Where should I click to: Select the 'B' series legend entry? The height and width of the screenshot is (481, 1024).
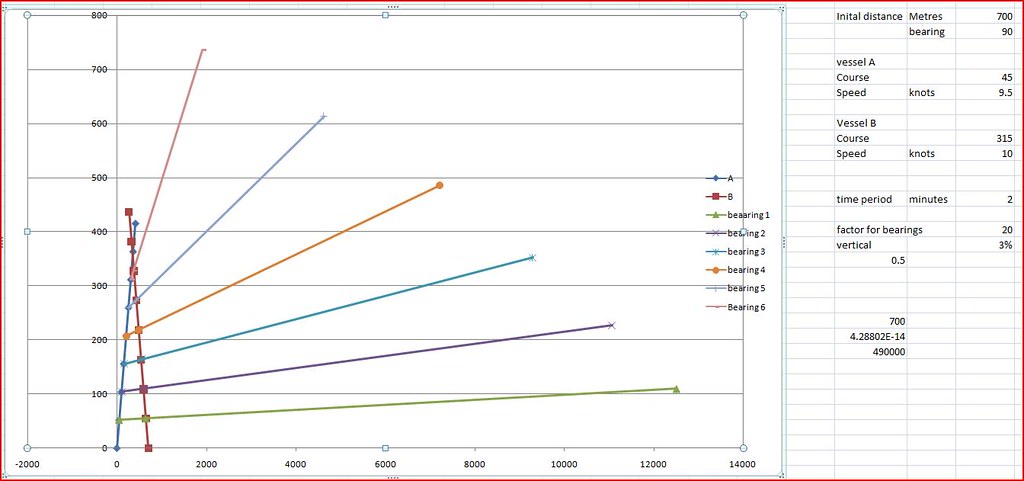(x=730, y=196)
